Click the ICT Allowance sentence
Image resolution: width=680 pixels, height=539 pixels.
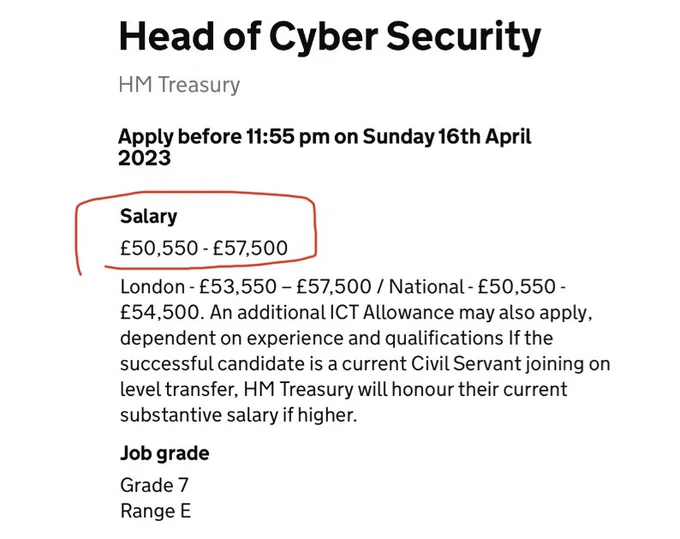coord(401,312)
